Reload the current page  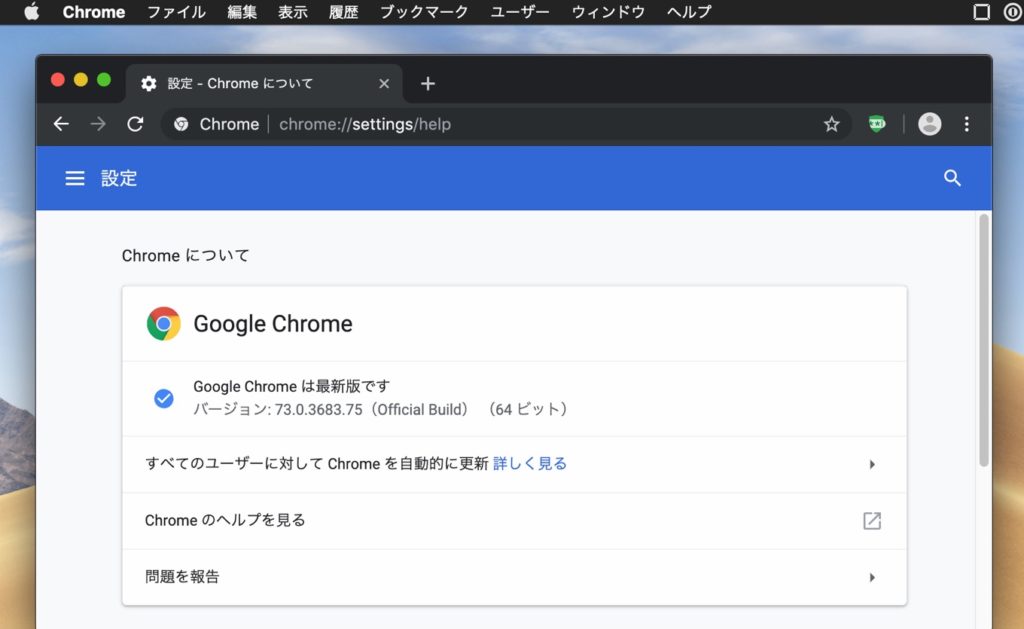point(135,124)
